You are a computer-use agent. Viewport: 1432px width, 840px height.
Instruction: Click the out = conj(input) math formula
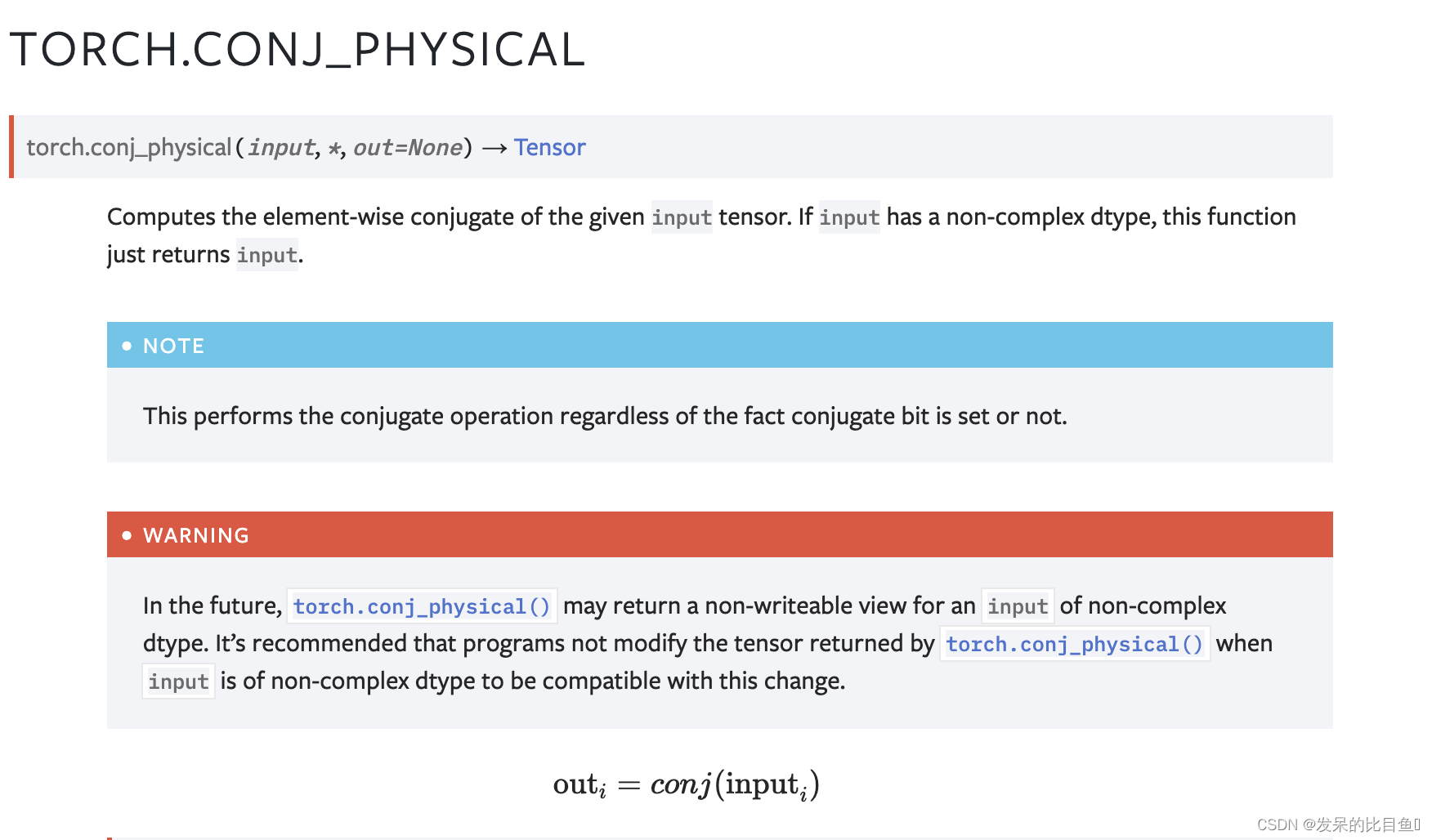click(687, 784)
